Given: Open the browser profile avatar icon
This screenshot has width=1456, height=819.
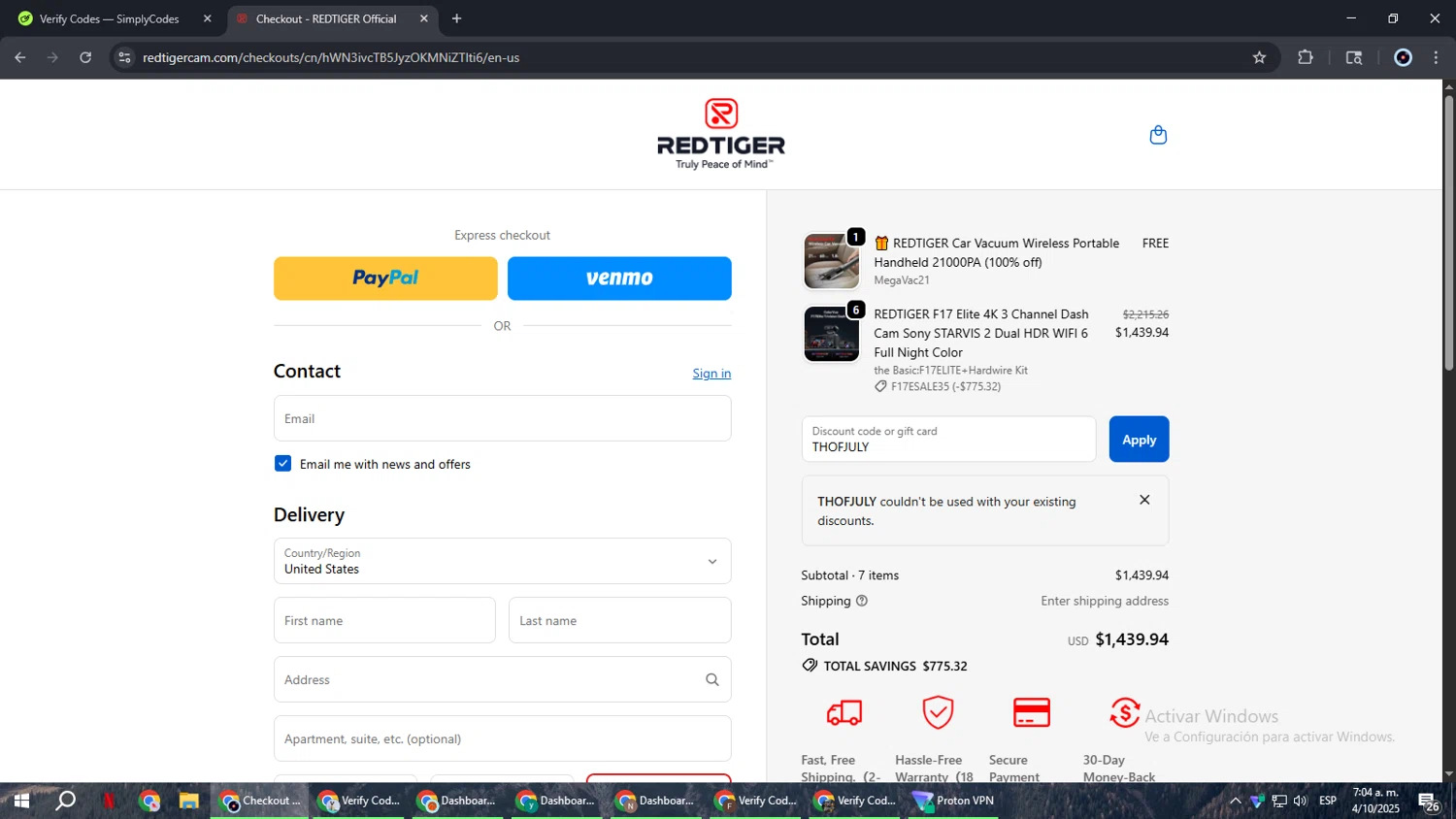Looking at the screenshot, I should 1403,57.
